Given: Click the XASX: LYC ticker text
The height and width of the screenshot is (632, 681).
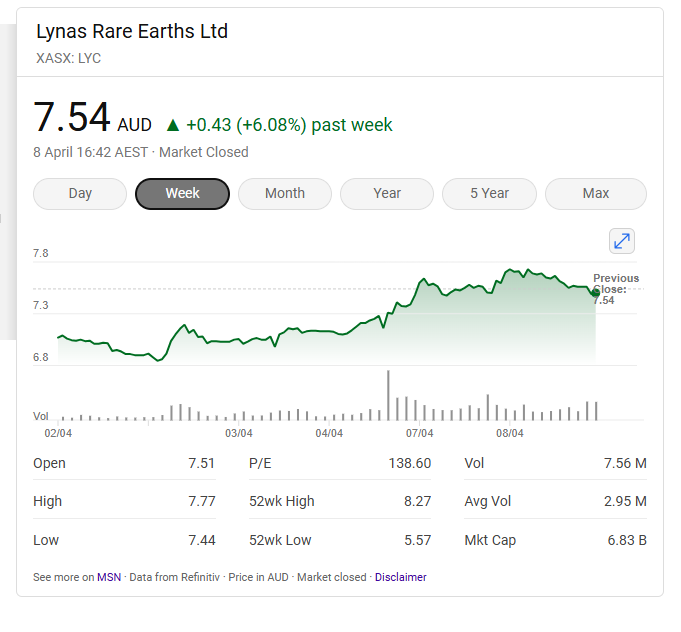Looking at the screenshot, I should tap(69, 58).
